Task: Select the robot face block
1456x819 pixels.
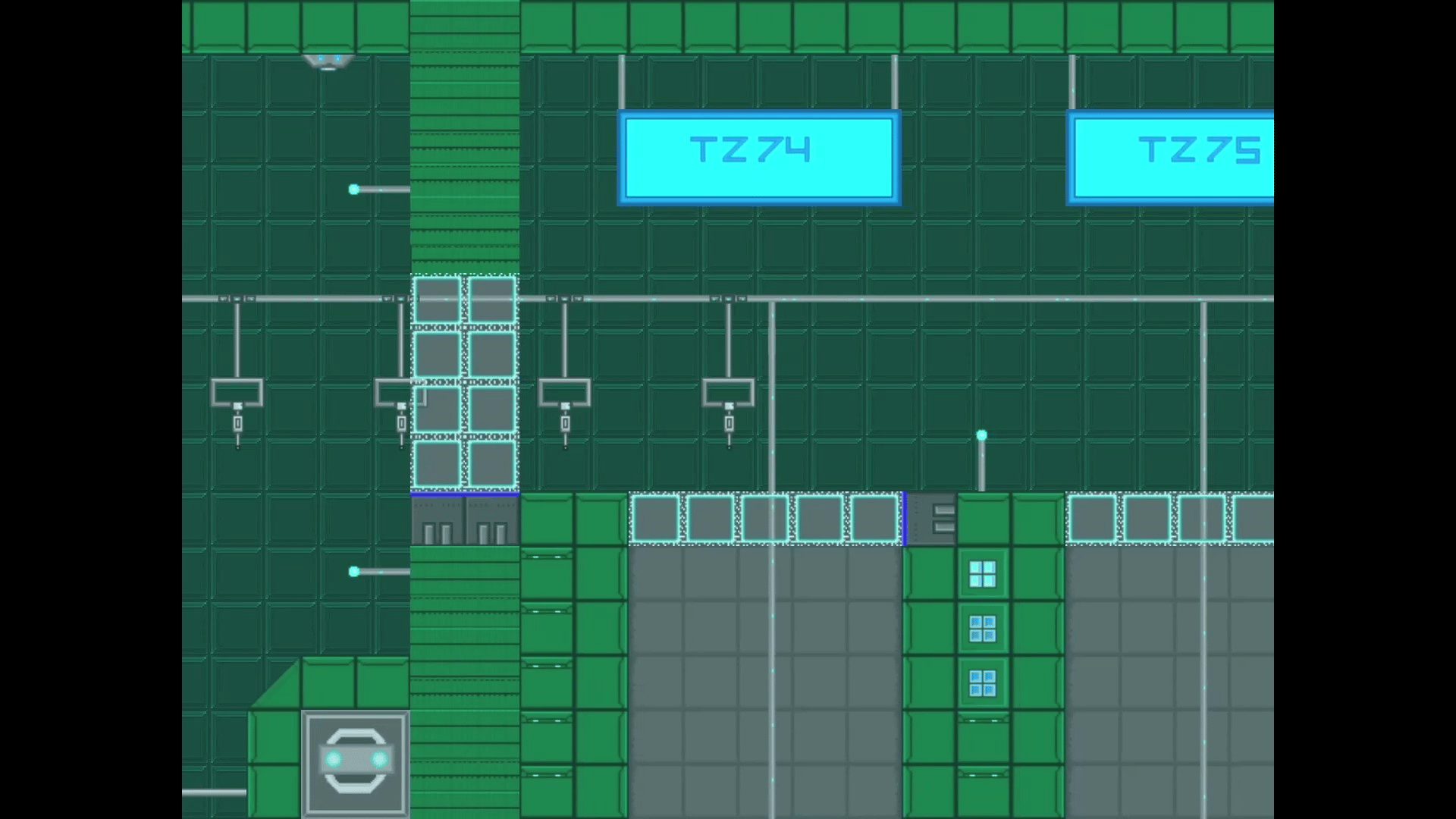Action: [356, 763]
